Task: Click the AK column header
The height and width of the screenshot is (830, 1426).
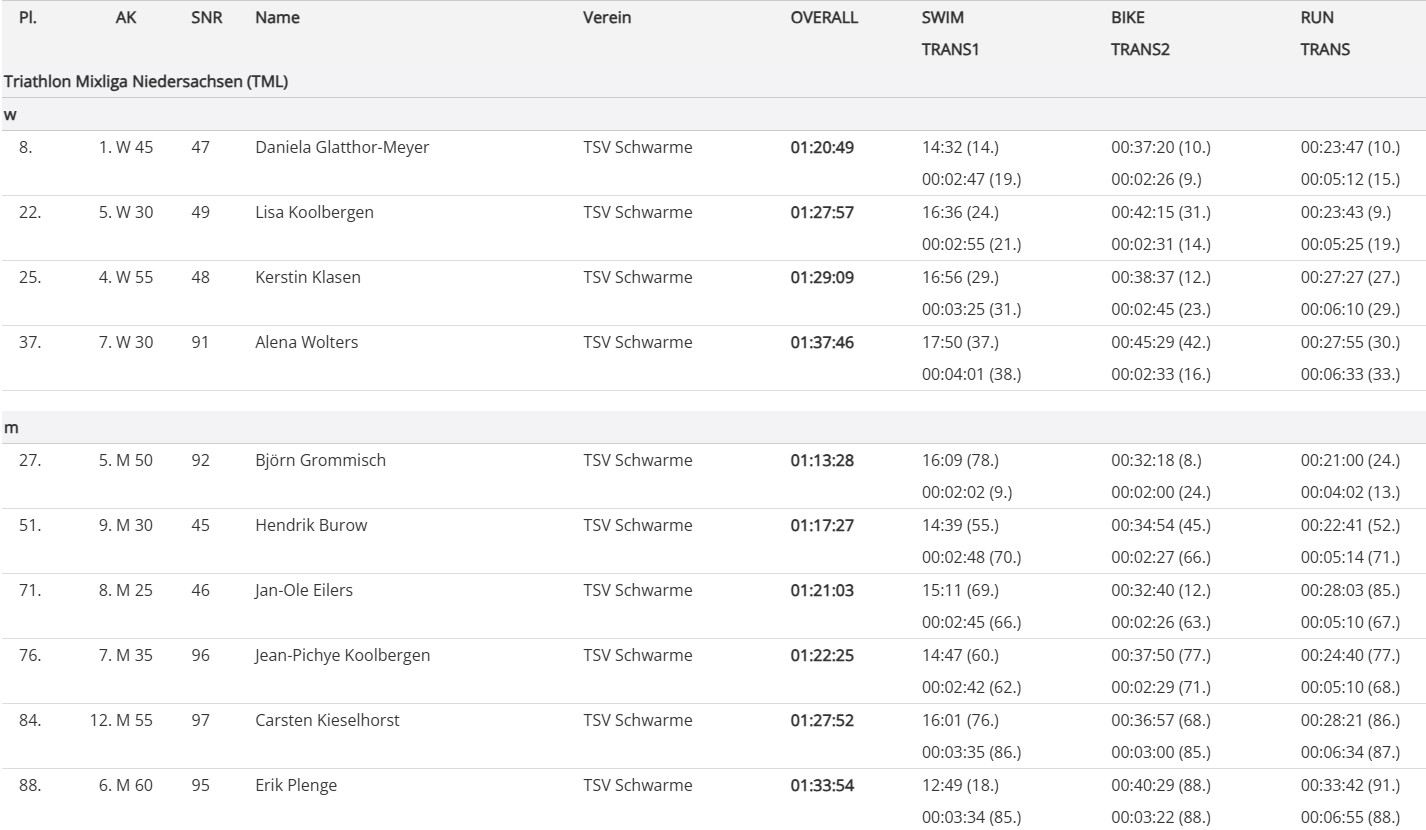Action: pyautogui.click(x=126, y=17)
